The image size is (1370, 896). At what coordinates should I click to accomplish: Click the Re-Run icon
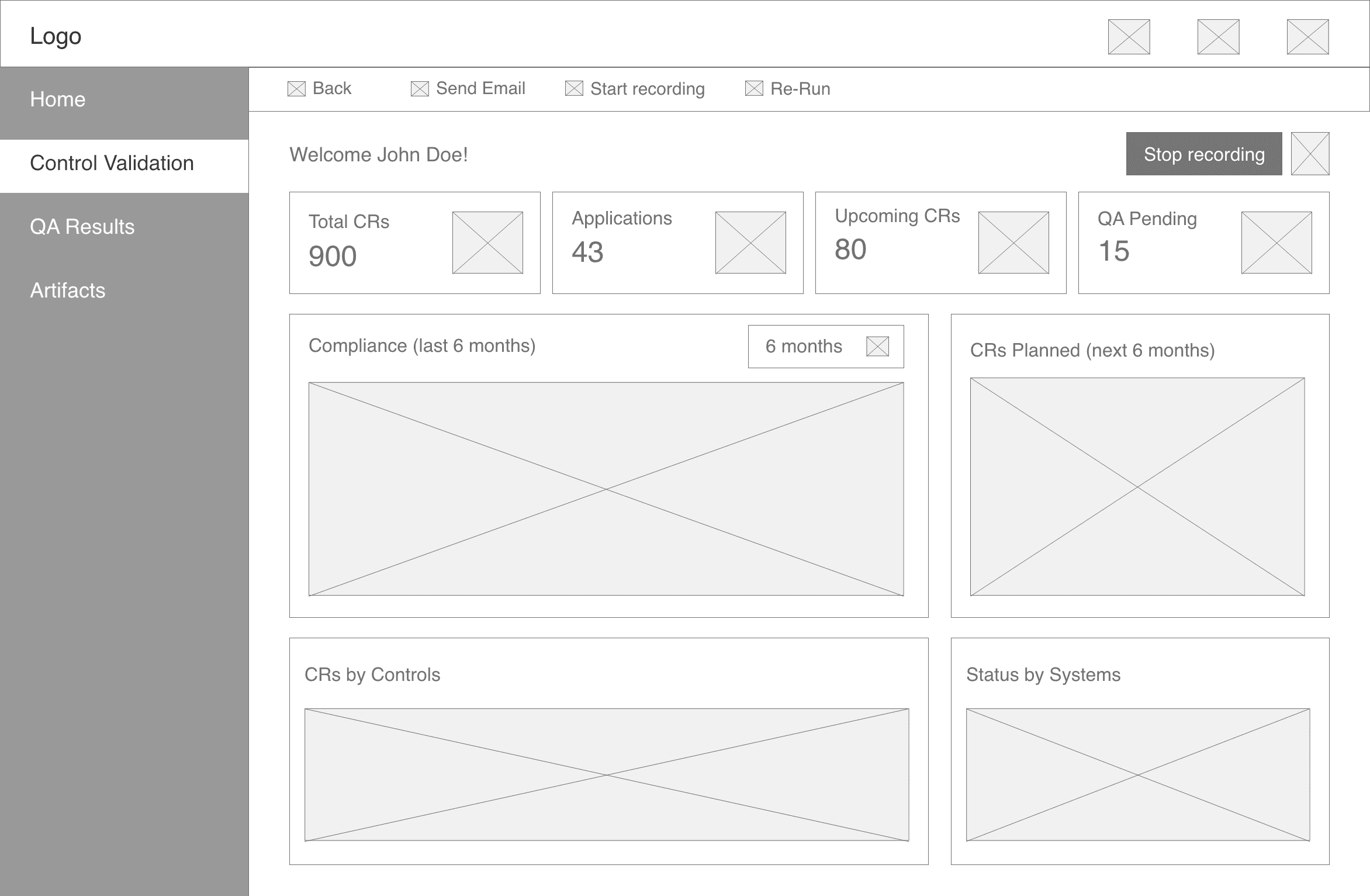[754, 89]
